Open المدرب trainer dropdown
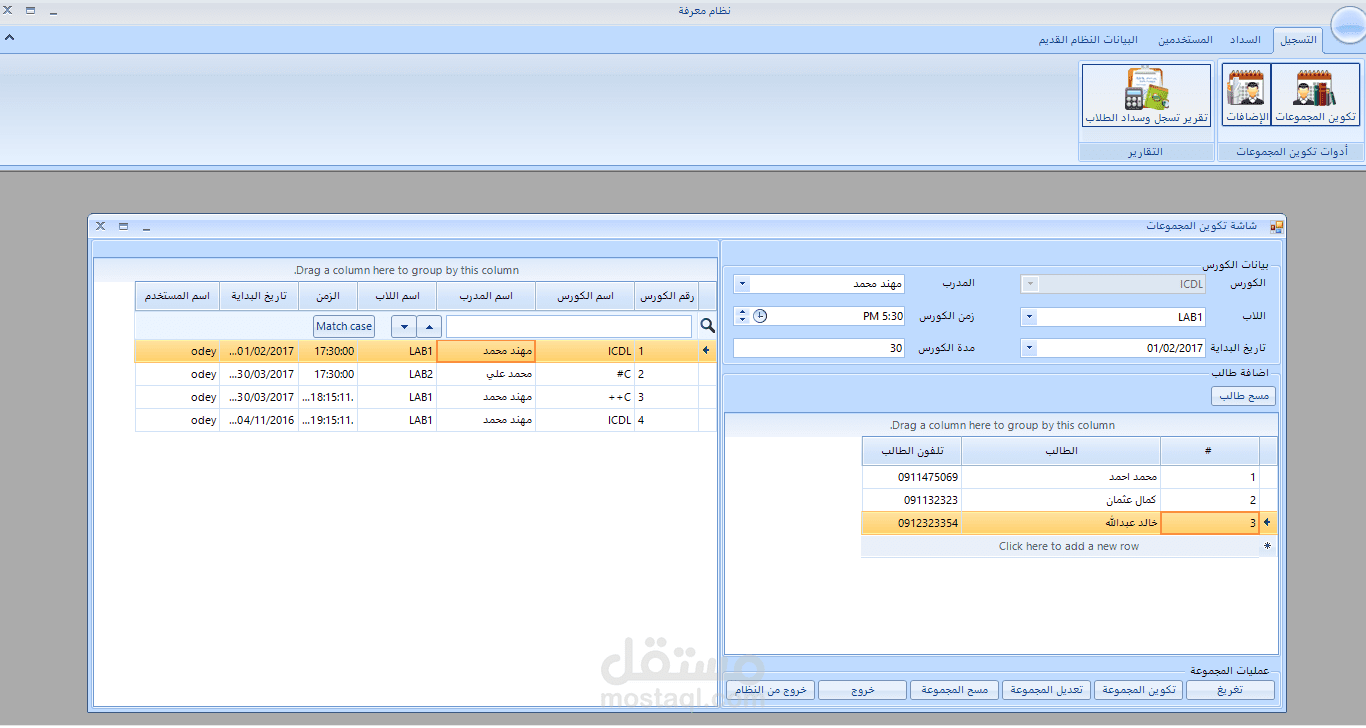1366x728 pixels. (742, 284)
